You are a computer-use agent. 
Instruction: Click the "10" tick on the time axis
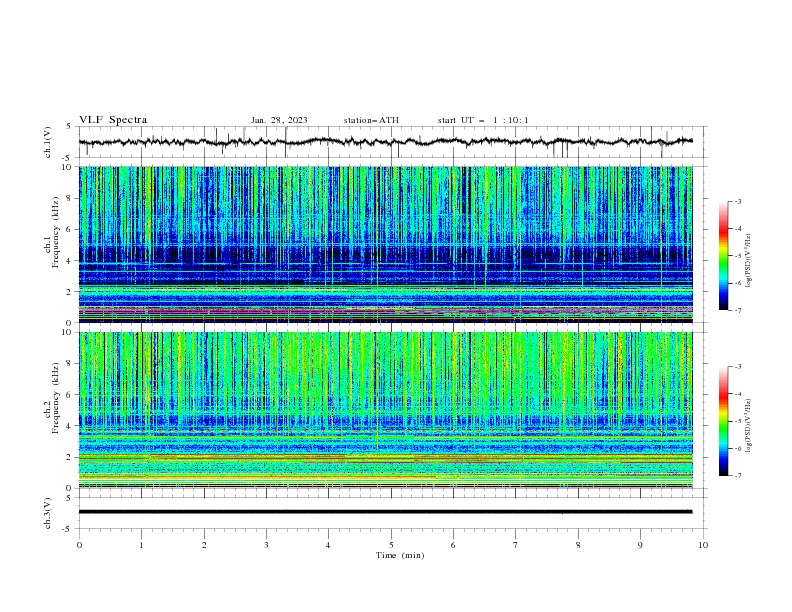click(703, 545)
